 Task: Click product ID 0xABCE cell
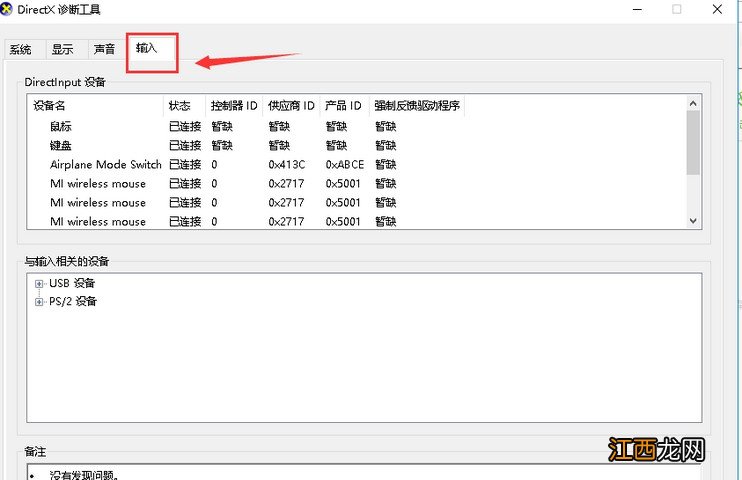click(344, 165)
